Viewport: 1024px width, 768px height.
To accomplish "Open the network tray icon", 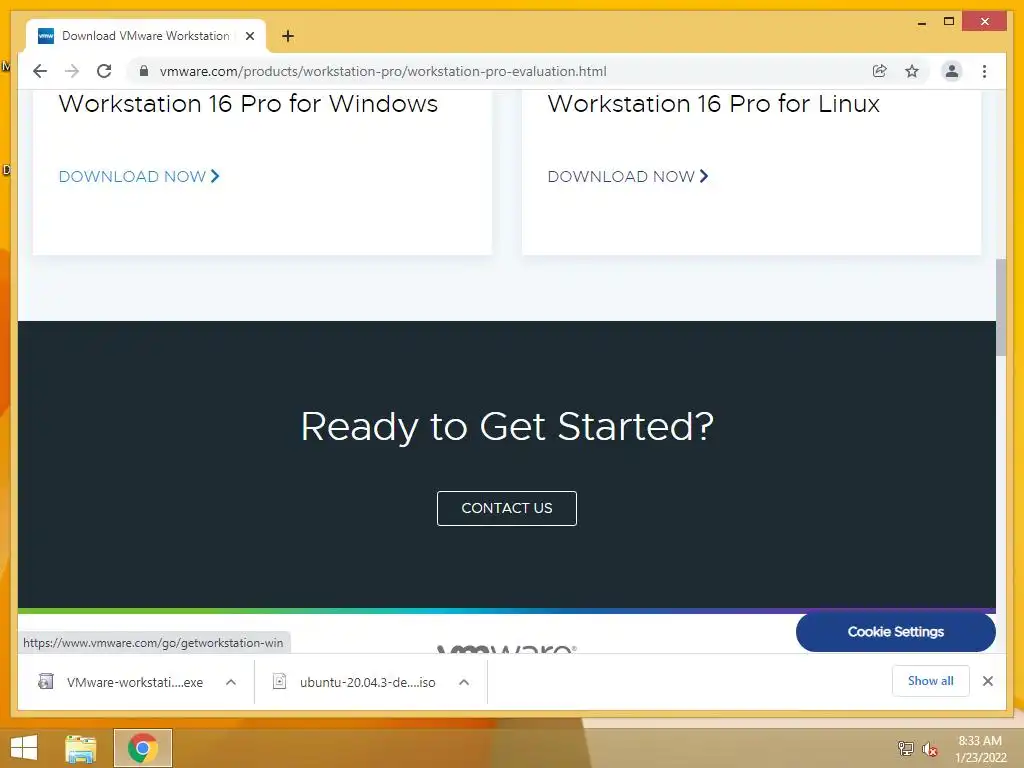I will coord(906,748).
